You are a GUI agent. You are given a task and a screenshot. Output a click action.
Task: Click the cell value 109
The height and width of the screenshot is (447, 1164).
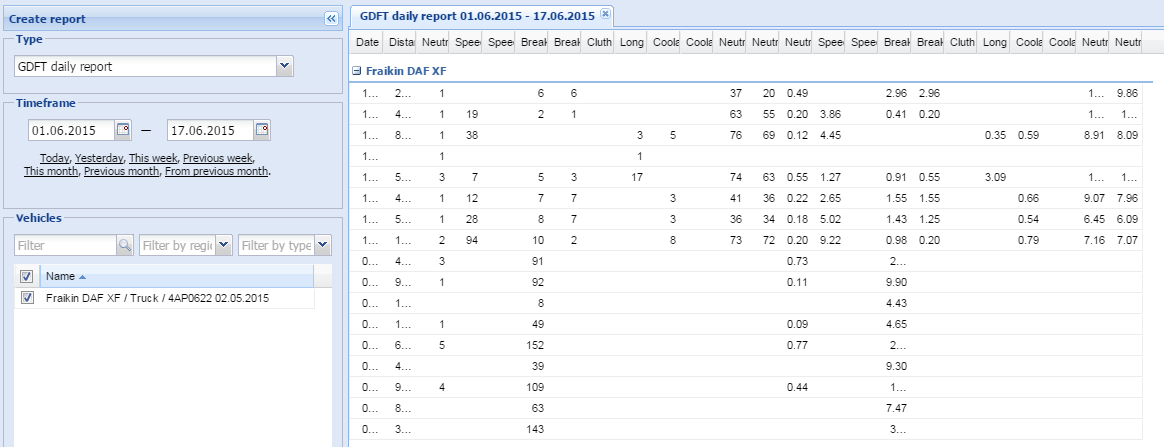click(x=535, y=387)
